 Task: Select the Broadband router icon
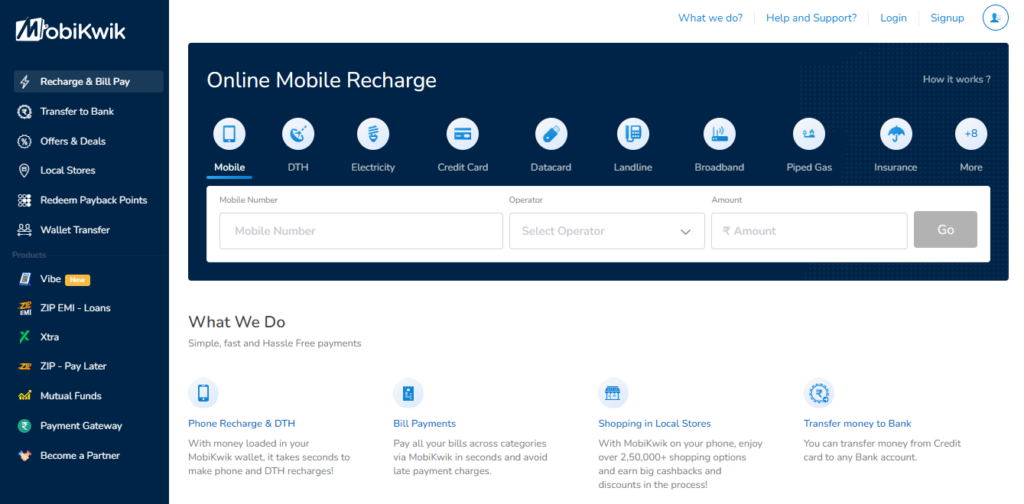719,134
